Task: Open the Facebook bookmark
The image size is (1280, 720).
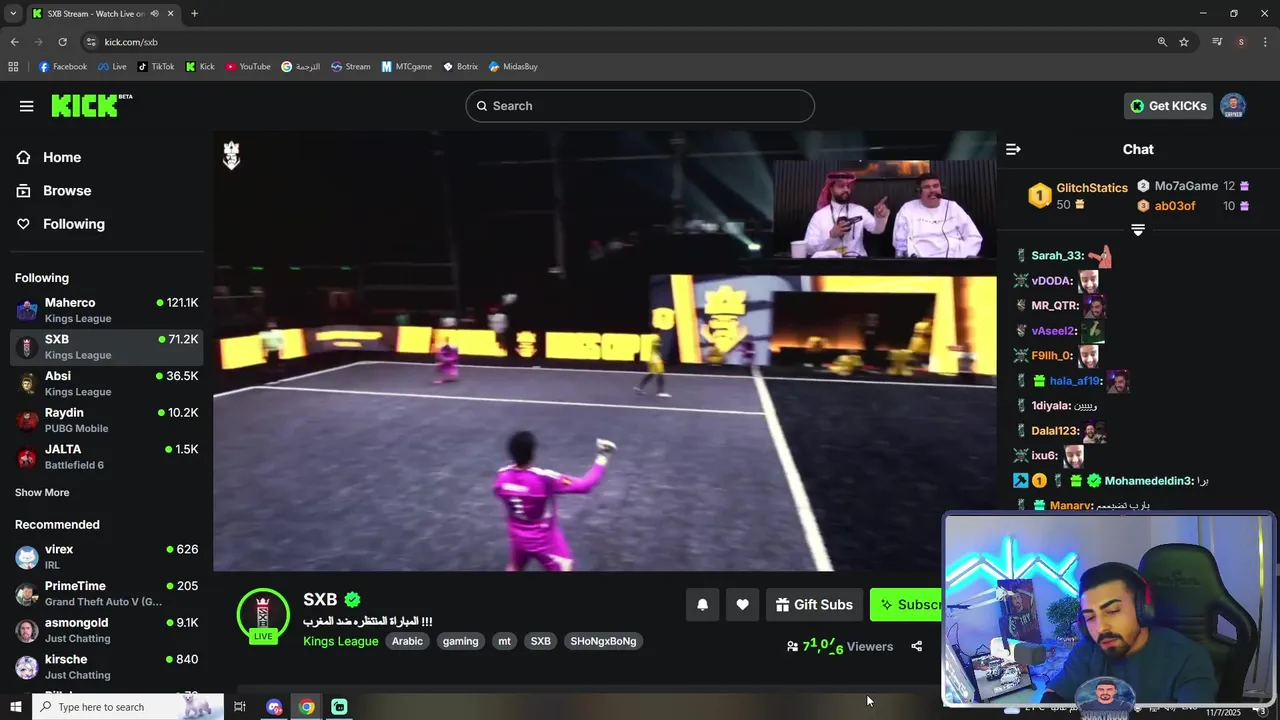Action: (63, 67)
